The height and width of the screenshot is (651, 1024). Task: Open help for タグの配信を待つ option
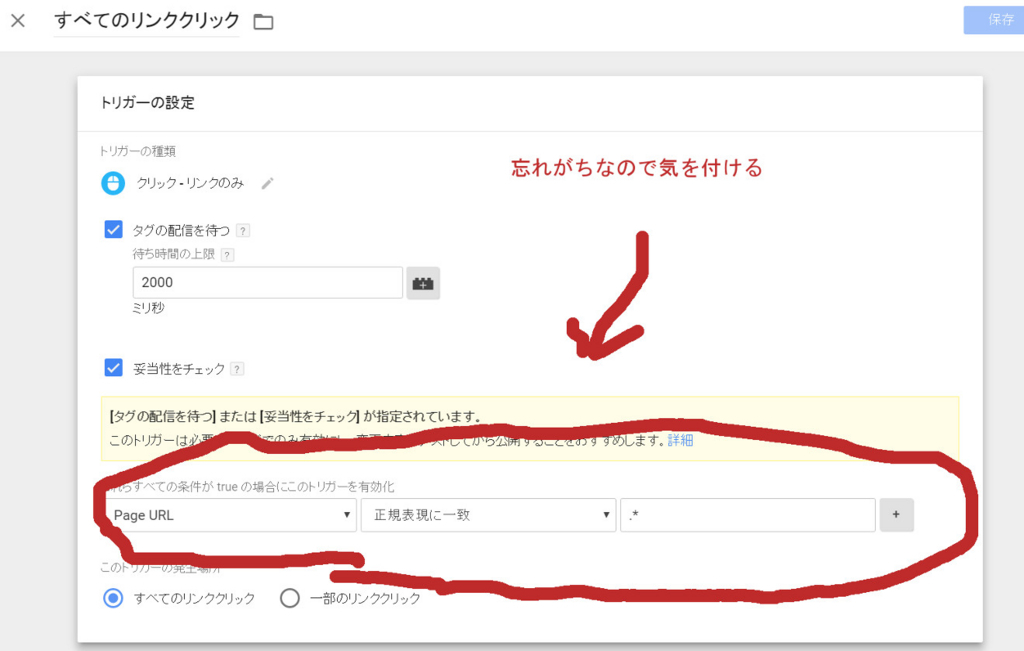243,229
